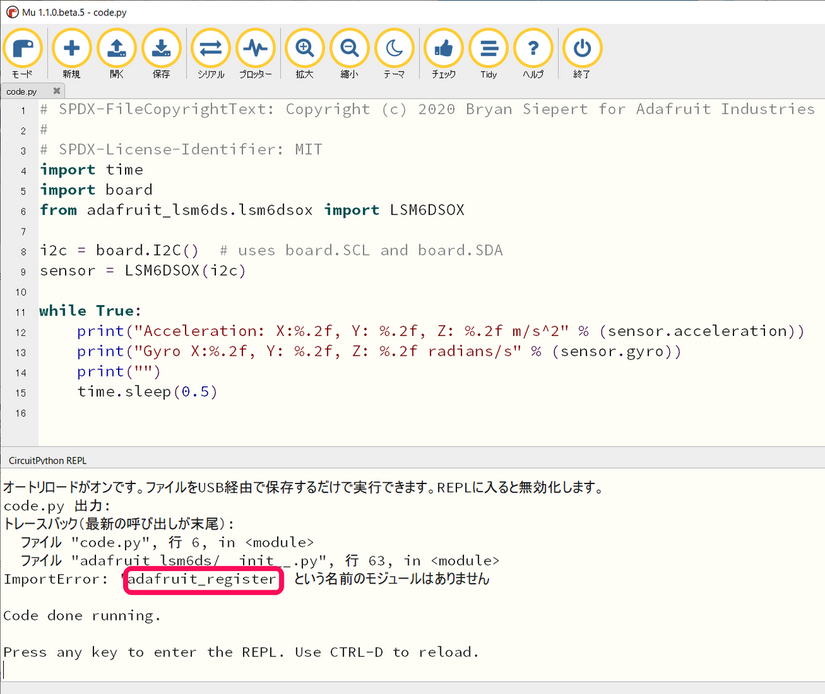Toggle the Theme (テーマ) moon icon

(394, 49)
